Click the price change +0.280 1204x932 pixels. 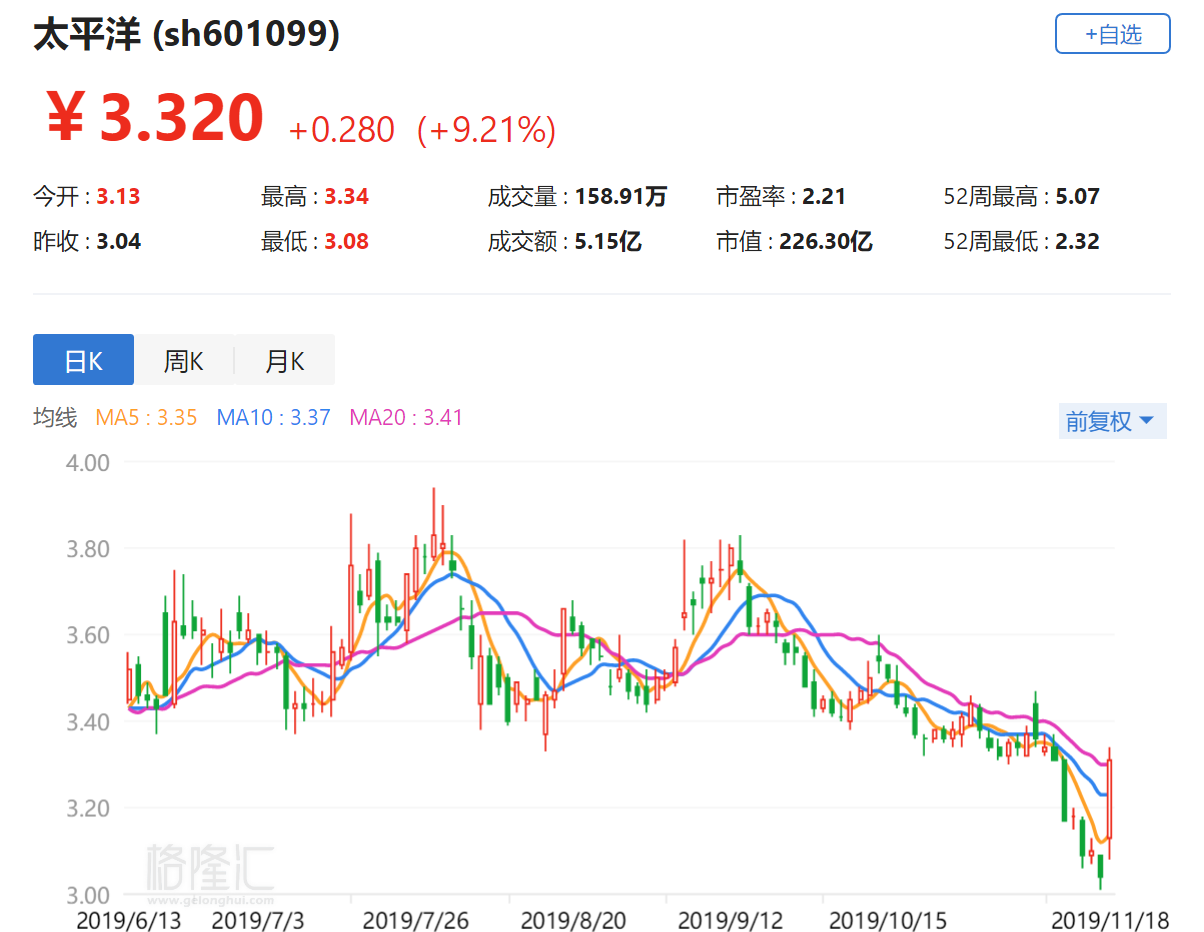click(x=342, y=129)
